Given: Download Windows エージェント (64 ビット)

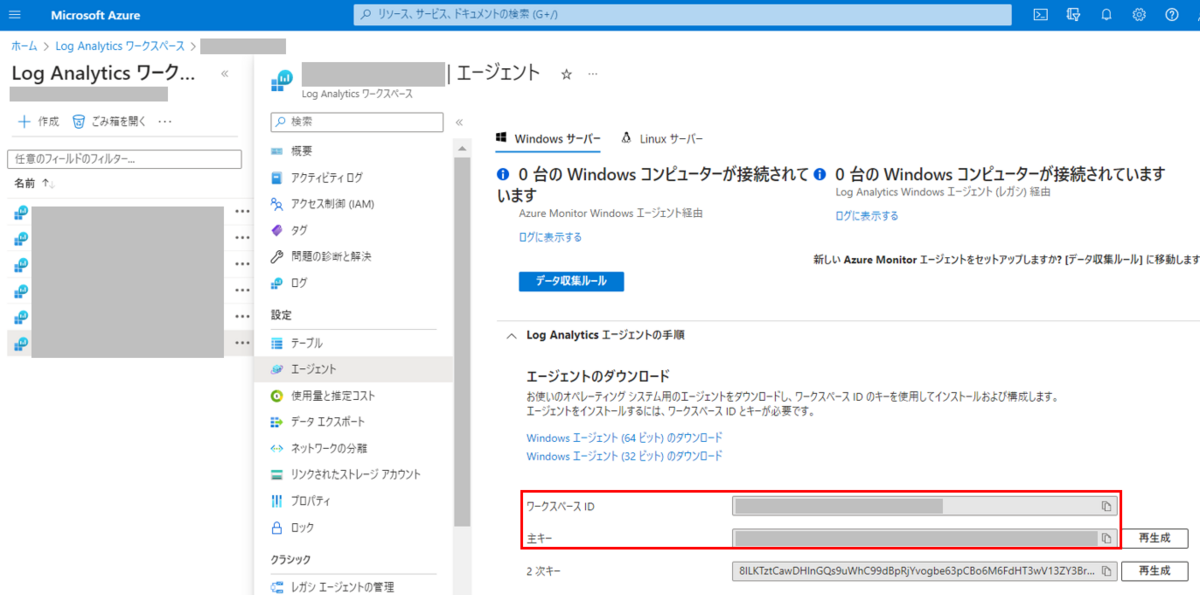Looking at the screenshot, I should click(x=624, y=438).
